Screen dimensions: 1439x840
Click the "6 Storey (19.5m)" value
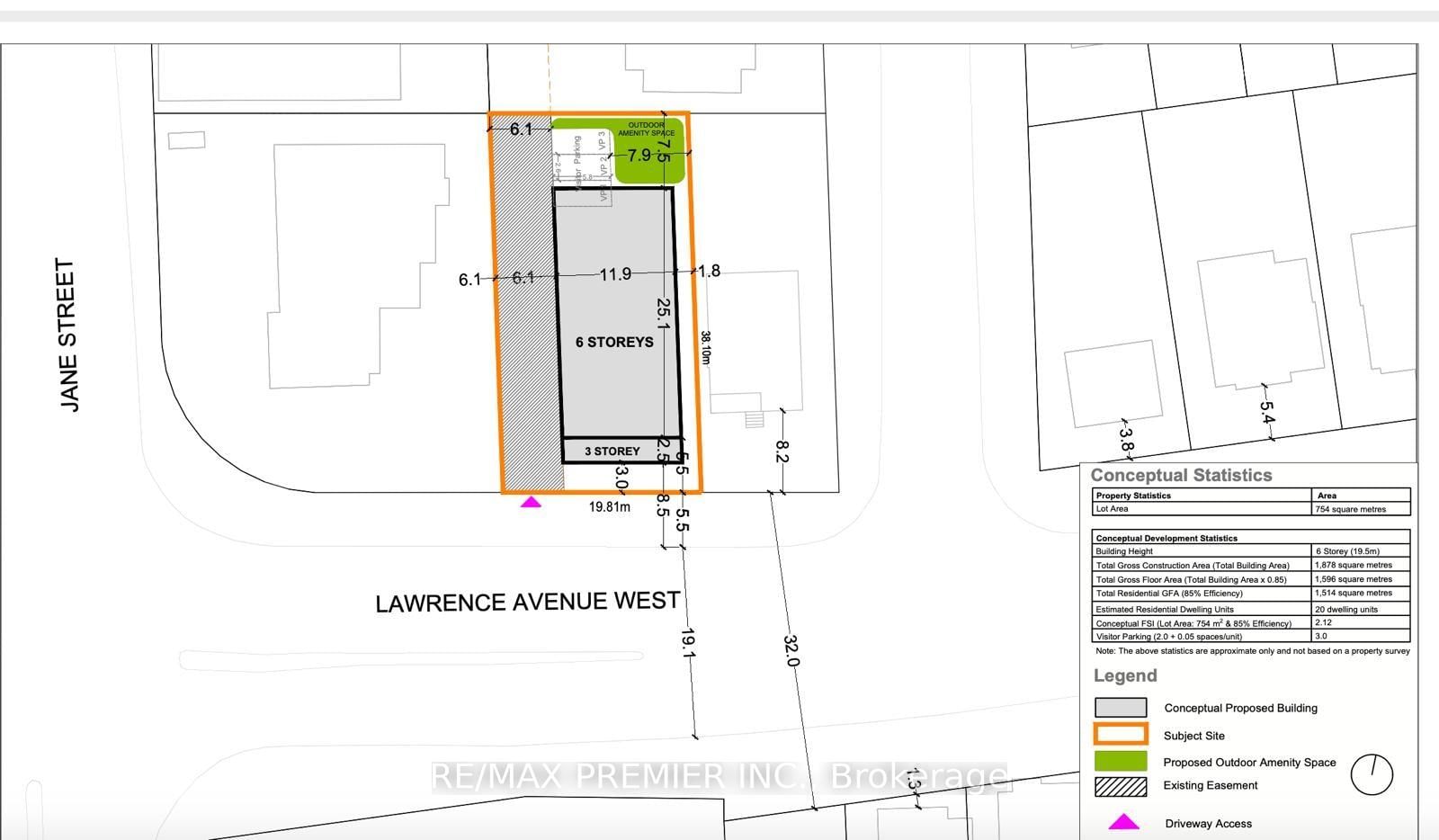(1347, 551)
